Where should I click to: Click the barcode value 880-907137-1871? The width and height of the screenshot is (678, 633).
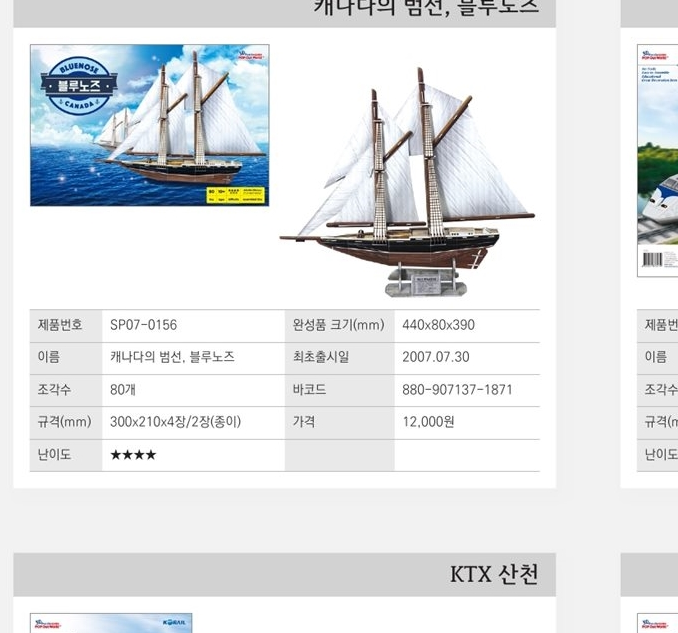[457, 390]
